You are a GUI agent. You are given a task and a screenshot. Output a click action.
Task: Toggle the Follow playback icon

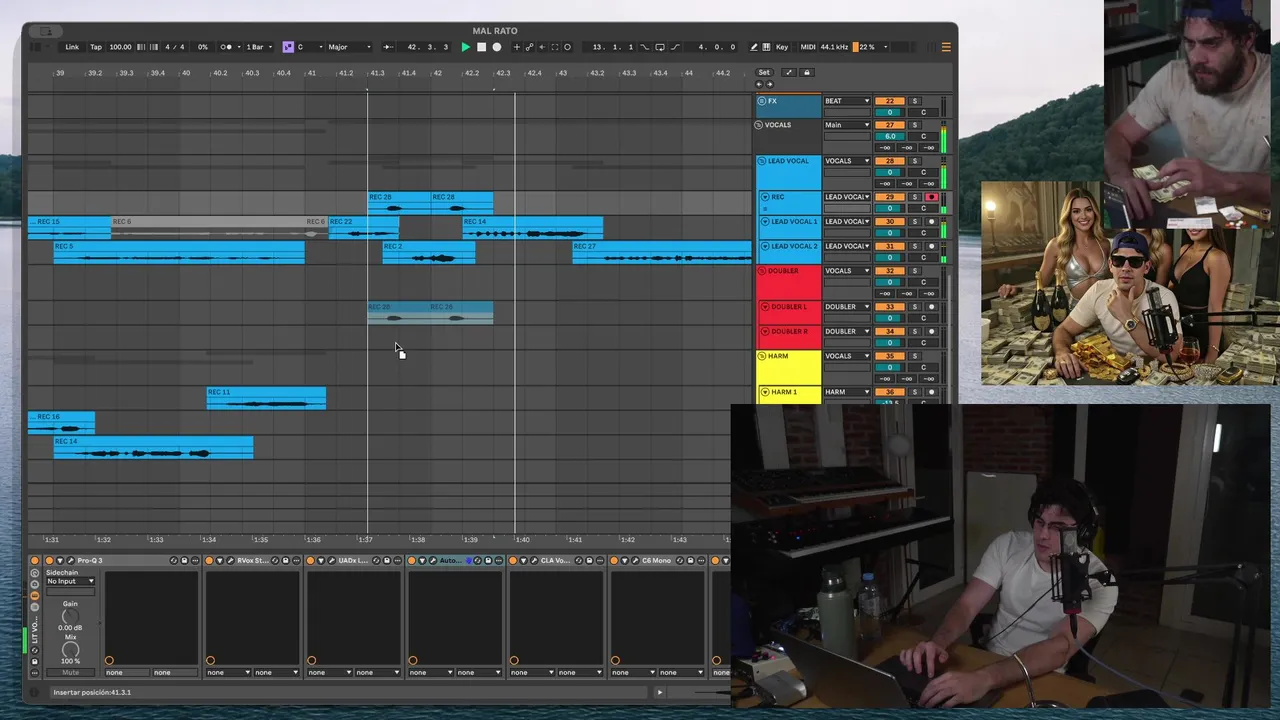388,47
